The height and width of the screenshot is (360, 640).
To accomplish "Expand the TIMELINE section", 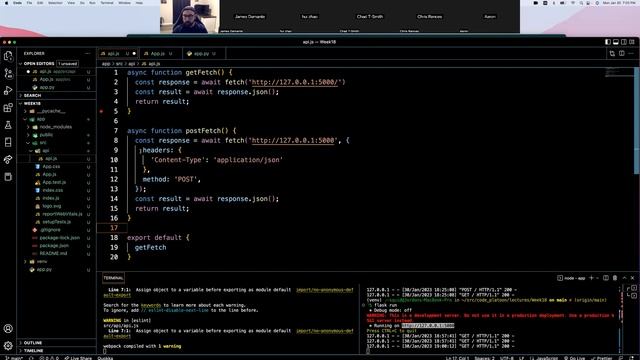I will [x=56, y=351].
